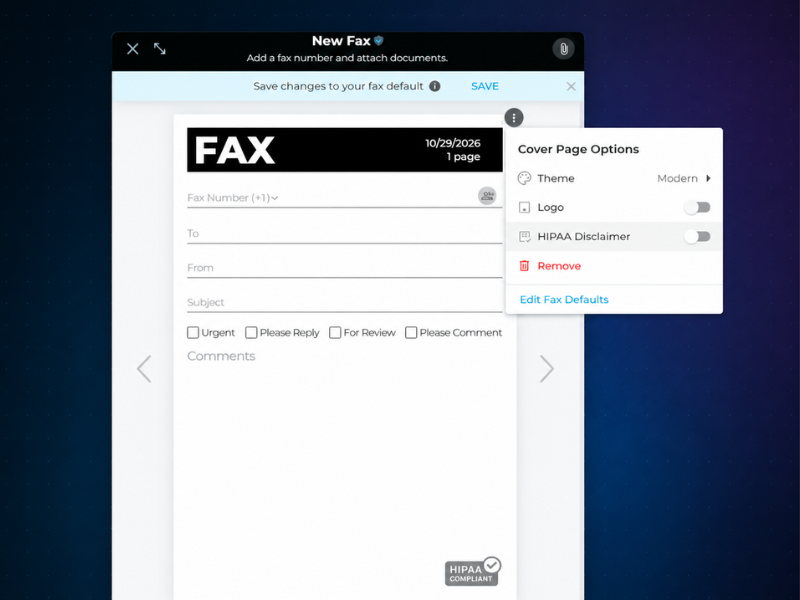Go to next page with right arrow
The image size is (800, 600).
pyautogui.click(x=546, y=368)
